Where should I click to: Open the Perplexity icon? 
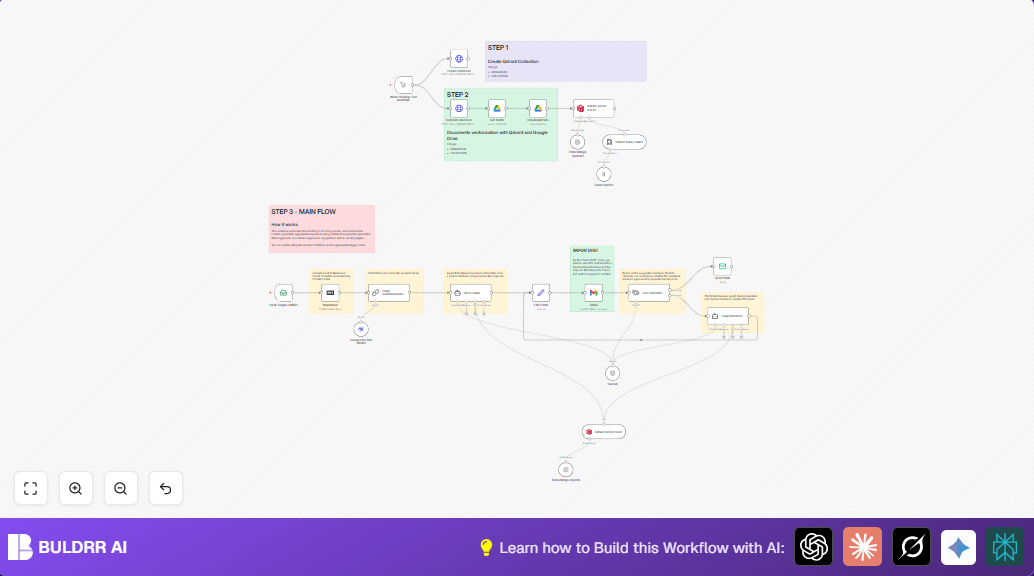point(1004,547)
